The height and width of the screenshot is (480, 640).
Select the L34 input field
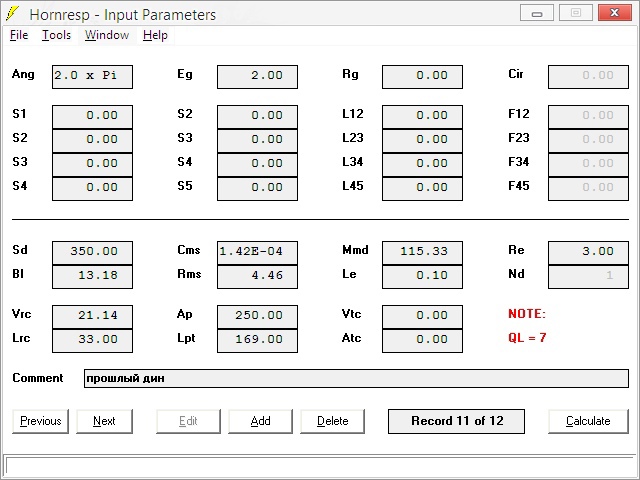422,165
